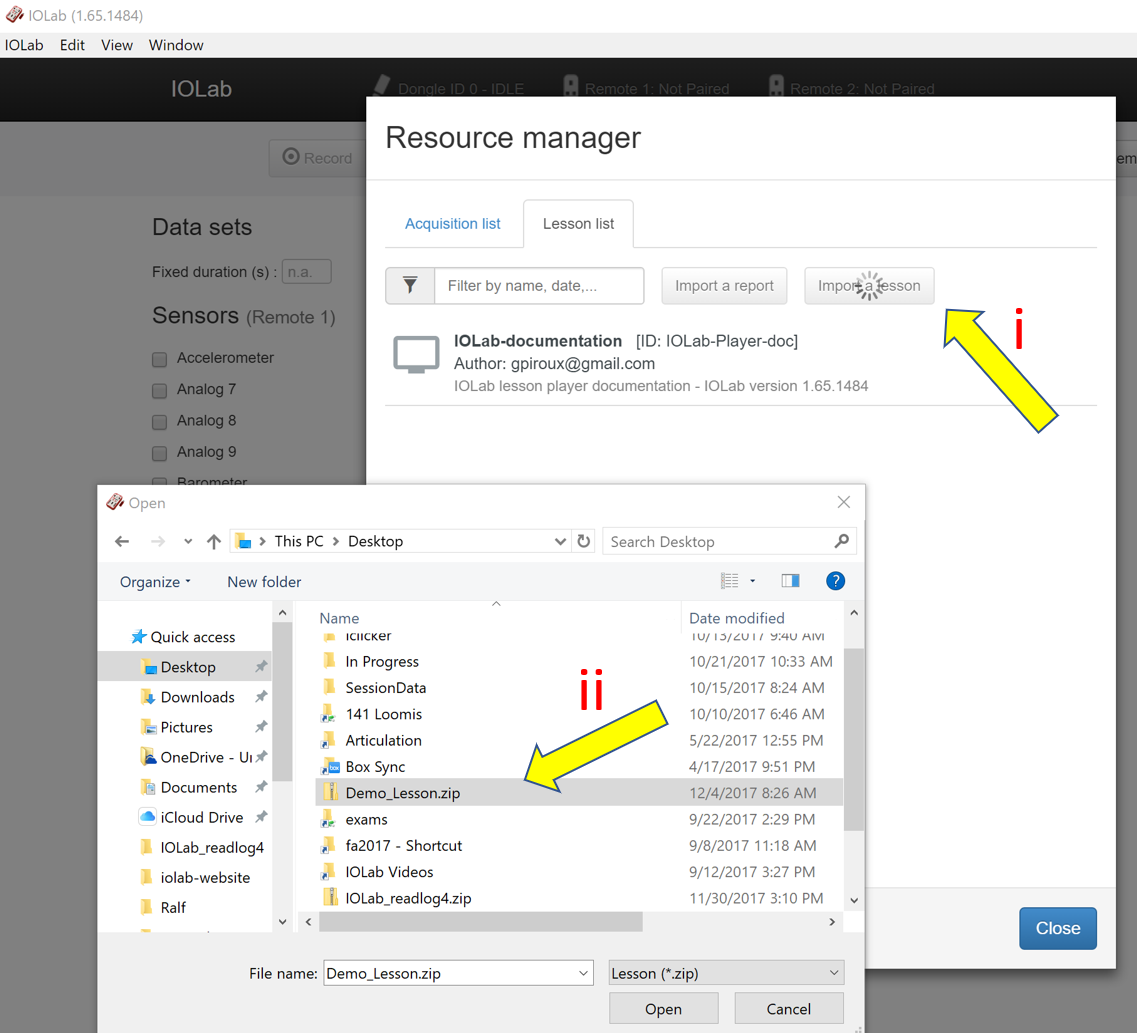Viewport: 1137px width, 1033px height.
Task: Cancel the Open file dialog
Action: coord(789,1009)
